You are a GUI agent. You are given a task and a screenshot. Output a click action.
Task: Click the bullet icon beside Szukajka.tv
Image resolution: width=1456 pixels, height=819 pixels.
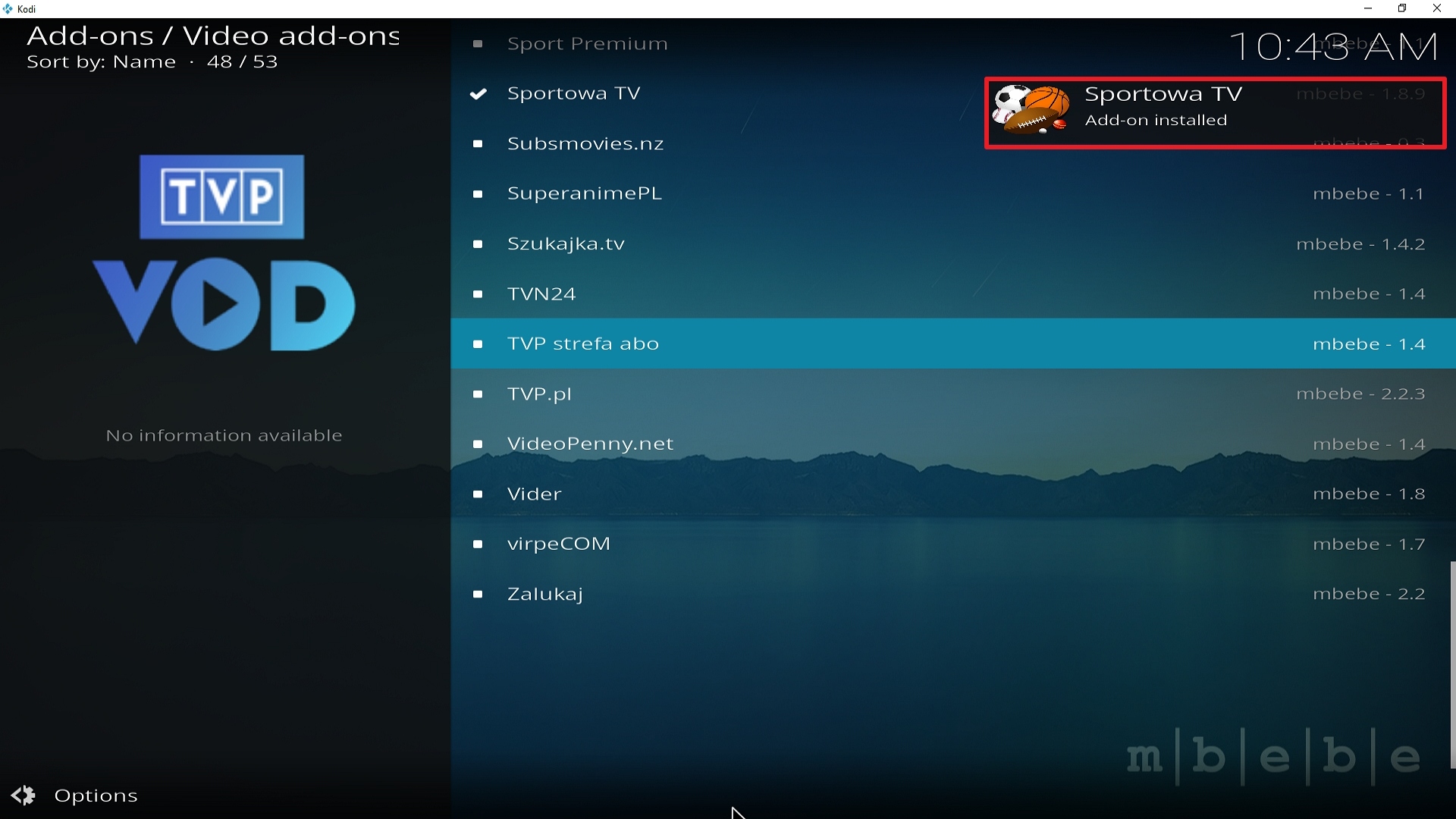[478, 244]
